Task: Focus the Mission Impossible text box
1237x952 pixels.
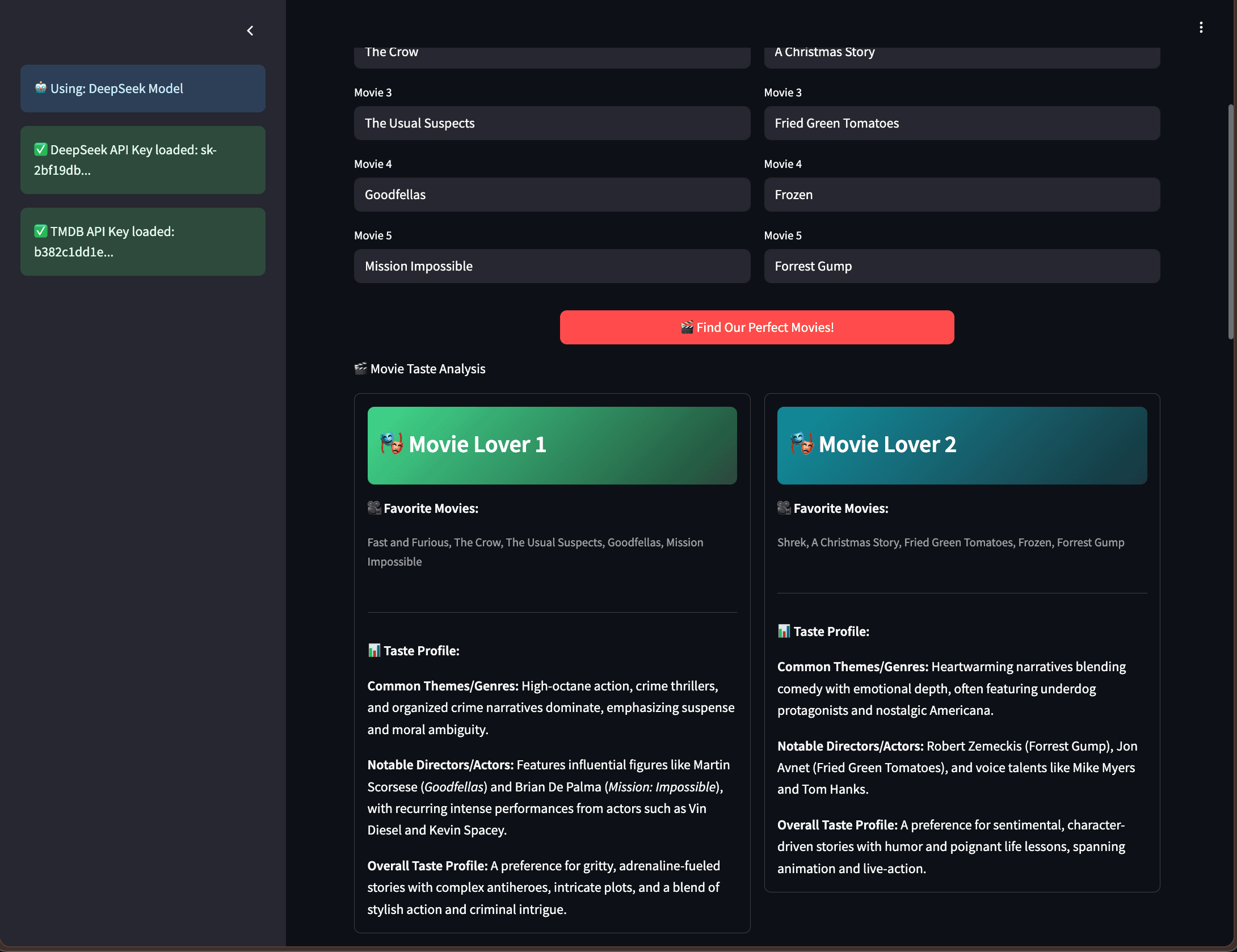Action: click(552, 266)
